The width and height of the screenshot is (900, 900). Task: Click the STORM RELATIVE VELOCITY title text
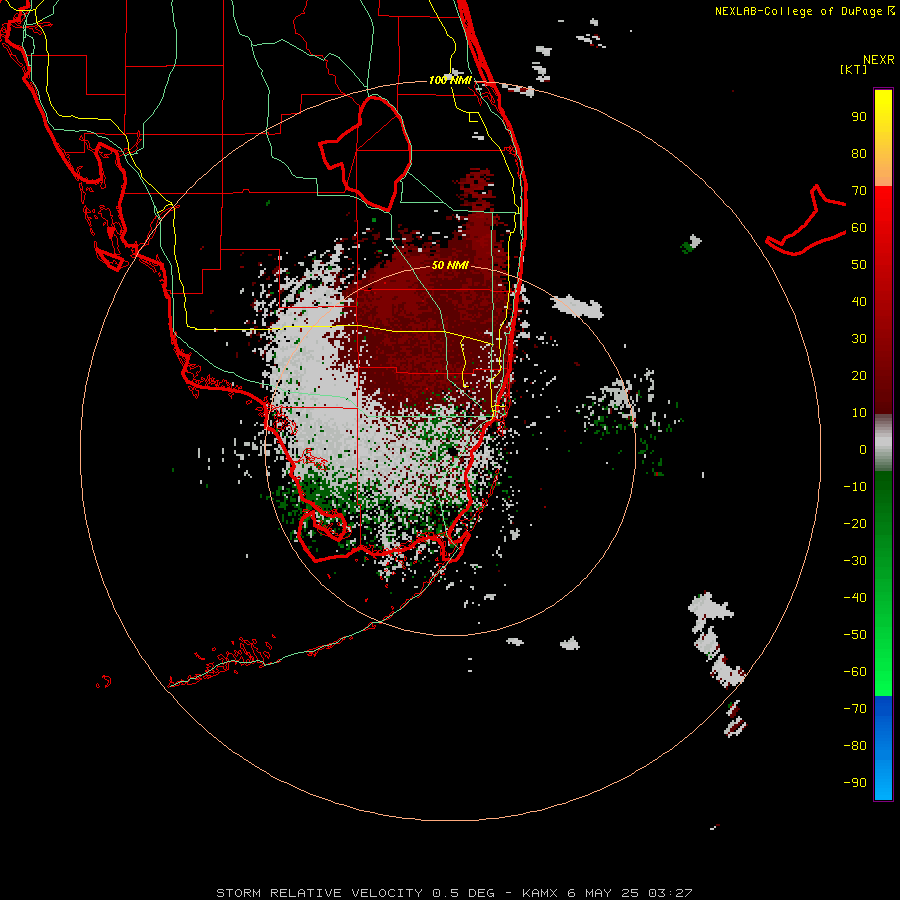(321, 893)
